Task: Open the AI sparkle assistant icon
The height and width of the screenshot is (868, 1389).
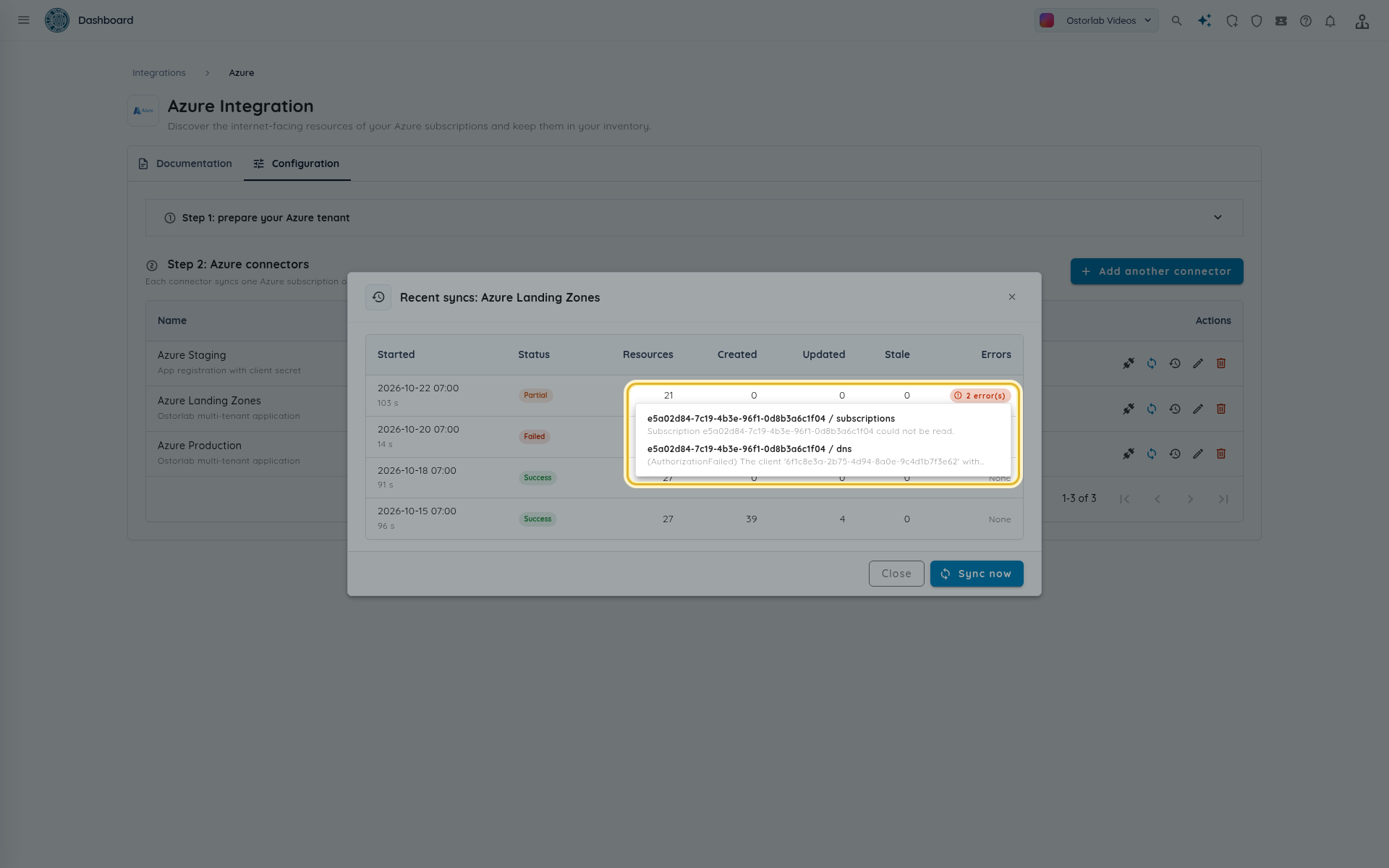Action: pos(1205,21)
